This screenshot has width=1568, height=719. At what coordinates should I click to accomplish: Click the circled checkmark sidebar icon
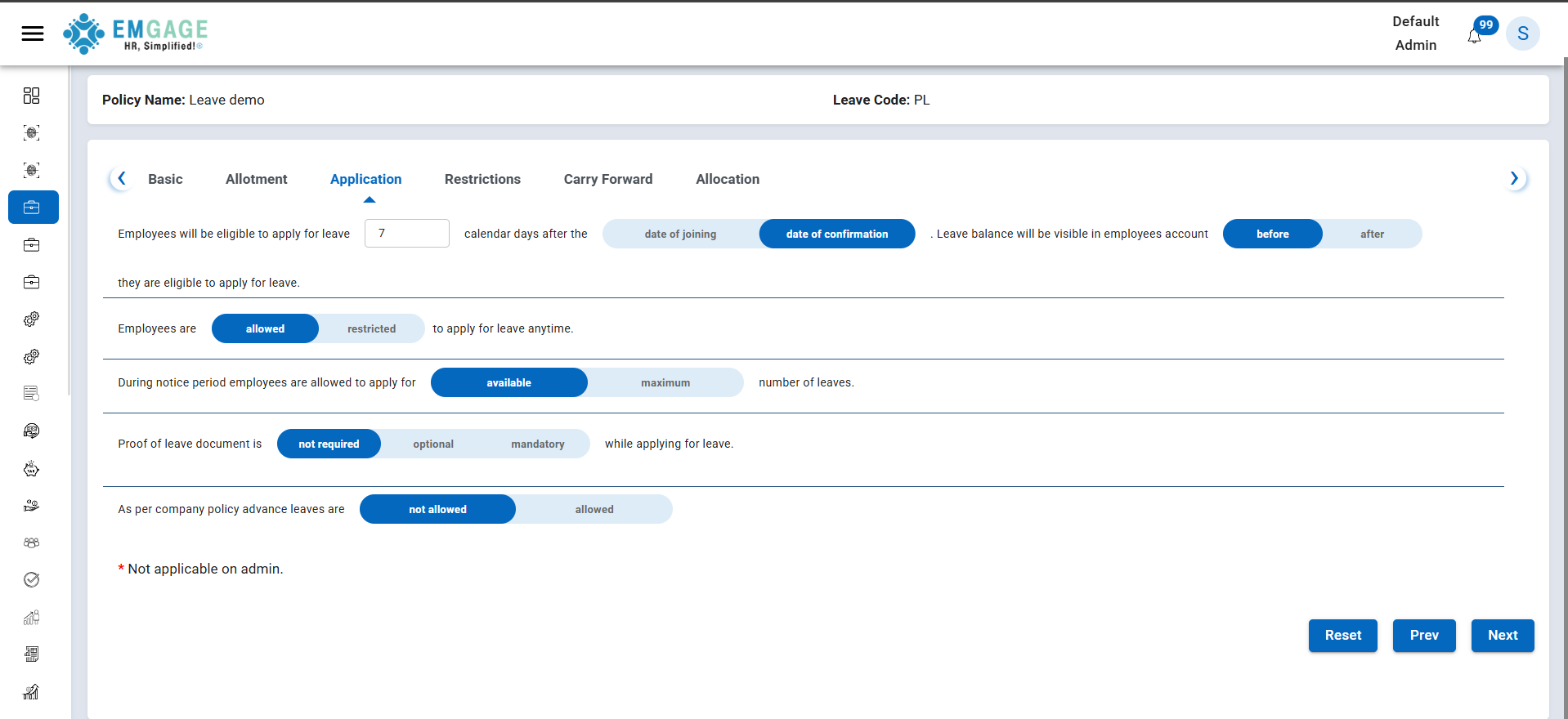31,580
